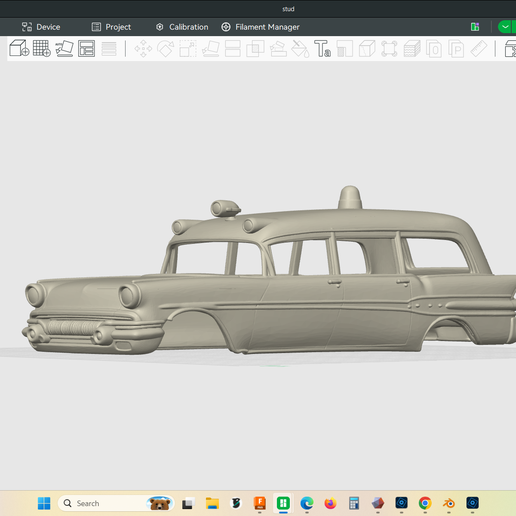
Task: Click the page icon labeled P
Action: coord(456,49)
